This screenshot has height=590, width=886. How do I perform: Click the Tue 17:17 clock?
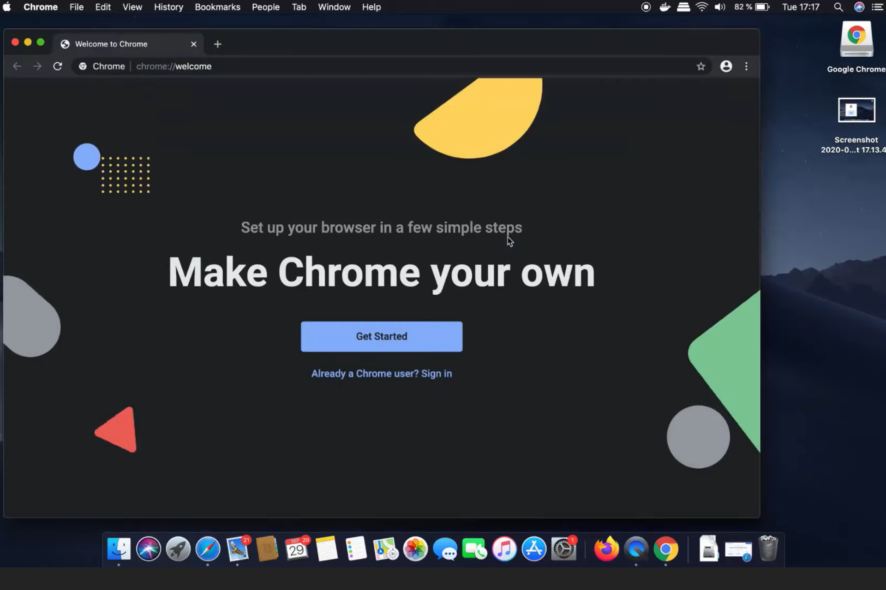(801, 7)
